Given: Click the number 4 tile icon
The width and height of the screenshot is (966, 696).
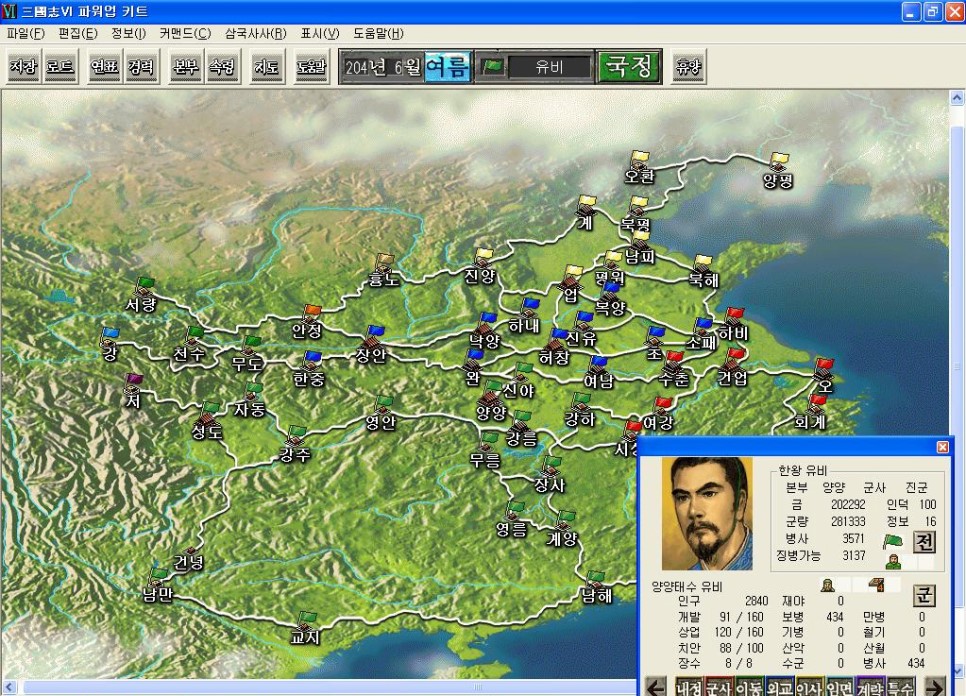Looking at the screenshot, I should pyautogui.click(x=876, y=584).
